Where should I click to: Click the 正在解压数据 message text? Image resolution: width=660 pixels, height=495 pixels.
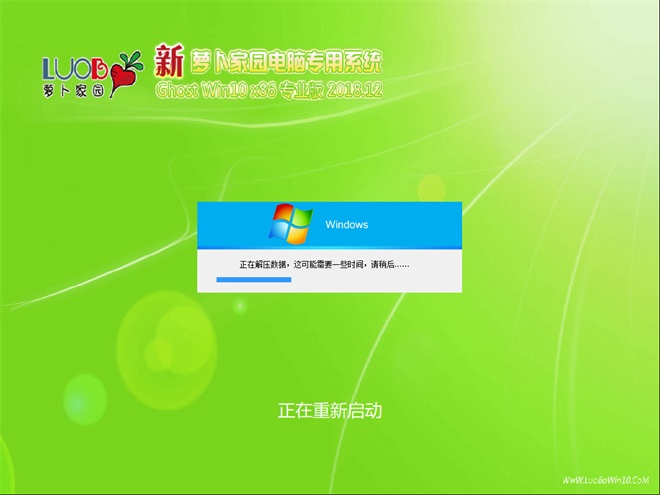(x=263, y=264)
